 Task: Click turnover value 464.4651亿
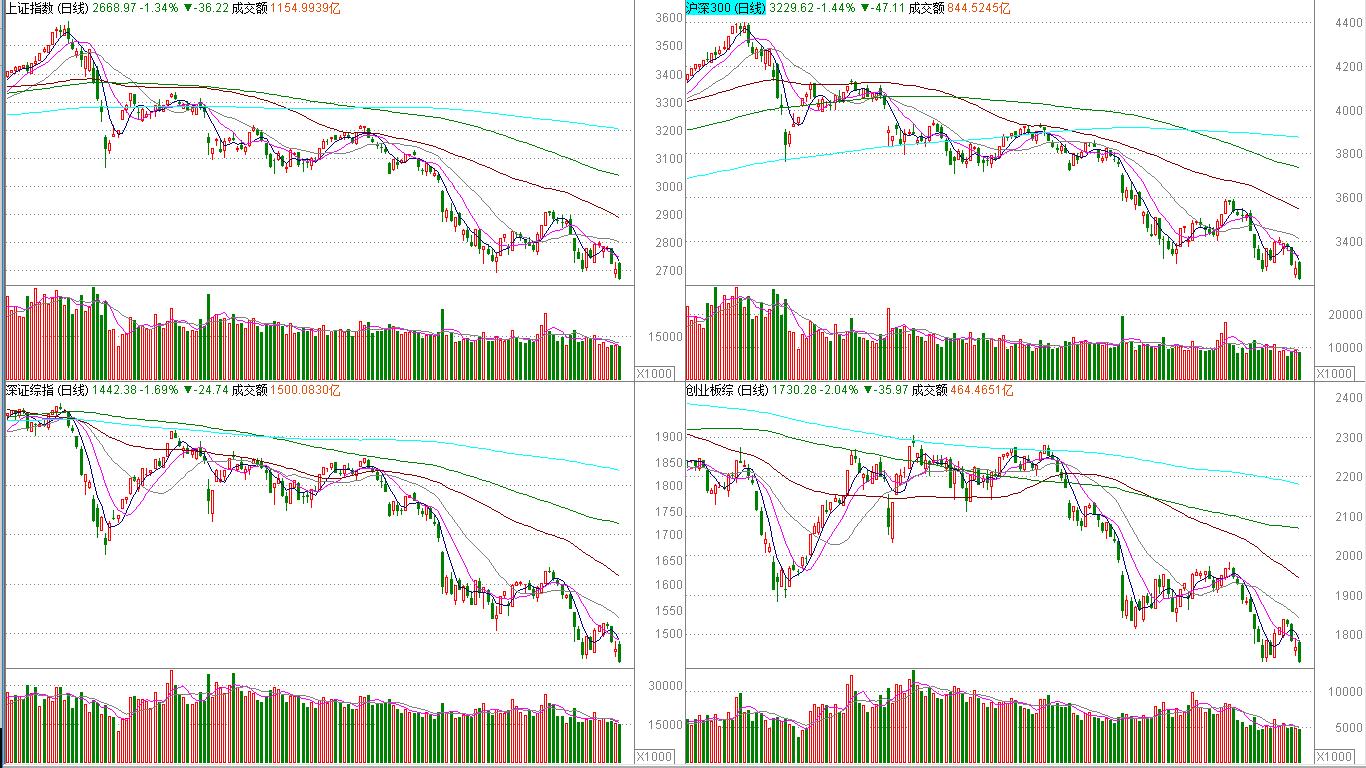click(x=980, y=390)
